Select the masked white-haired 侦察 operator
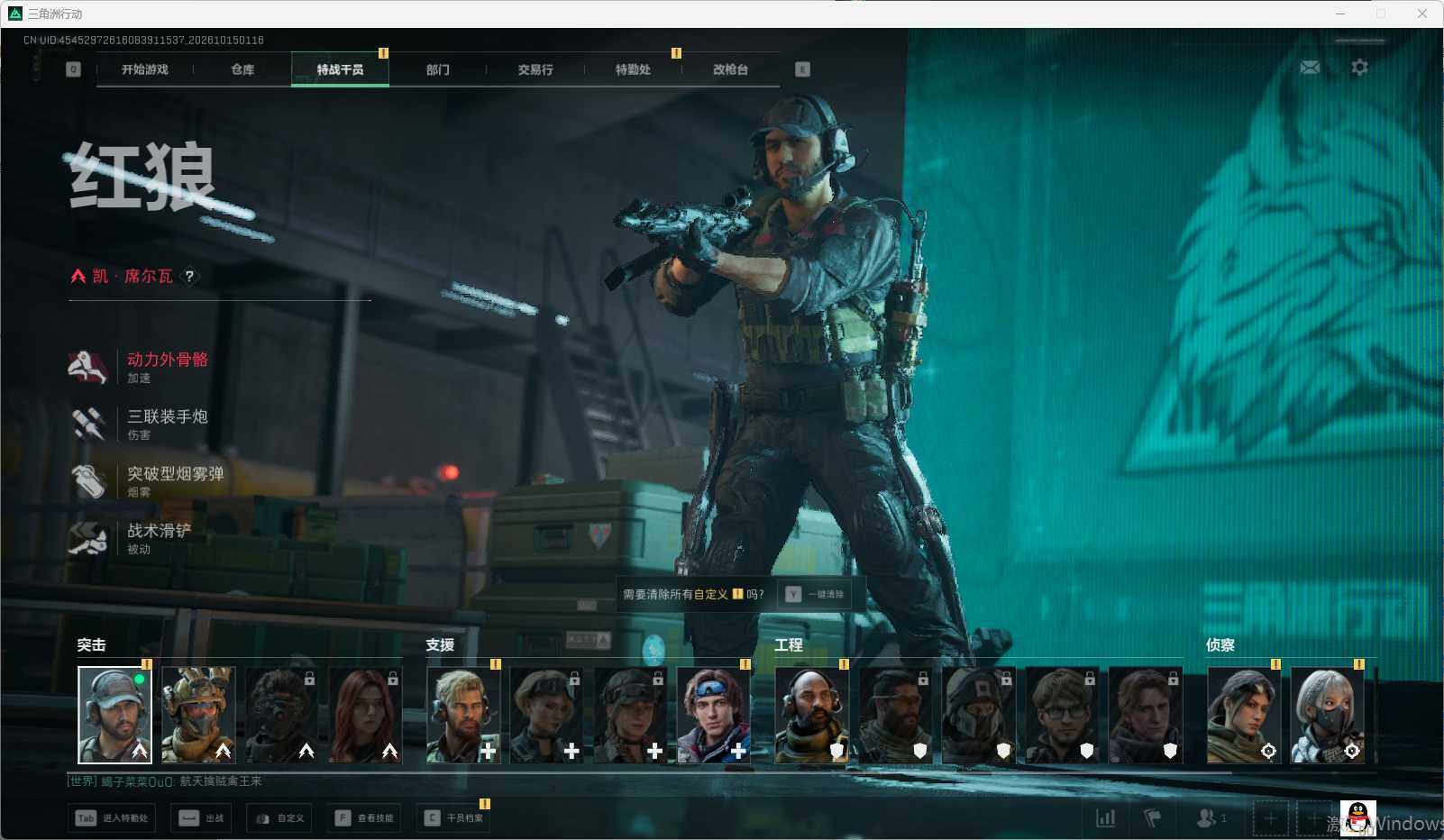 pos(1328,716)
